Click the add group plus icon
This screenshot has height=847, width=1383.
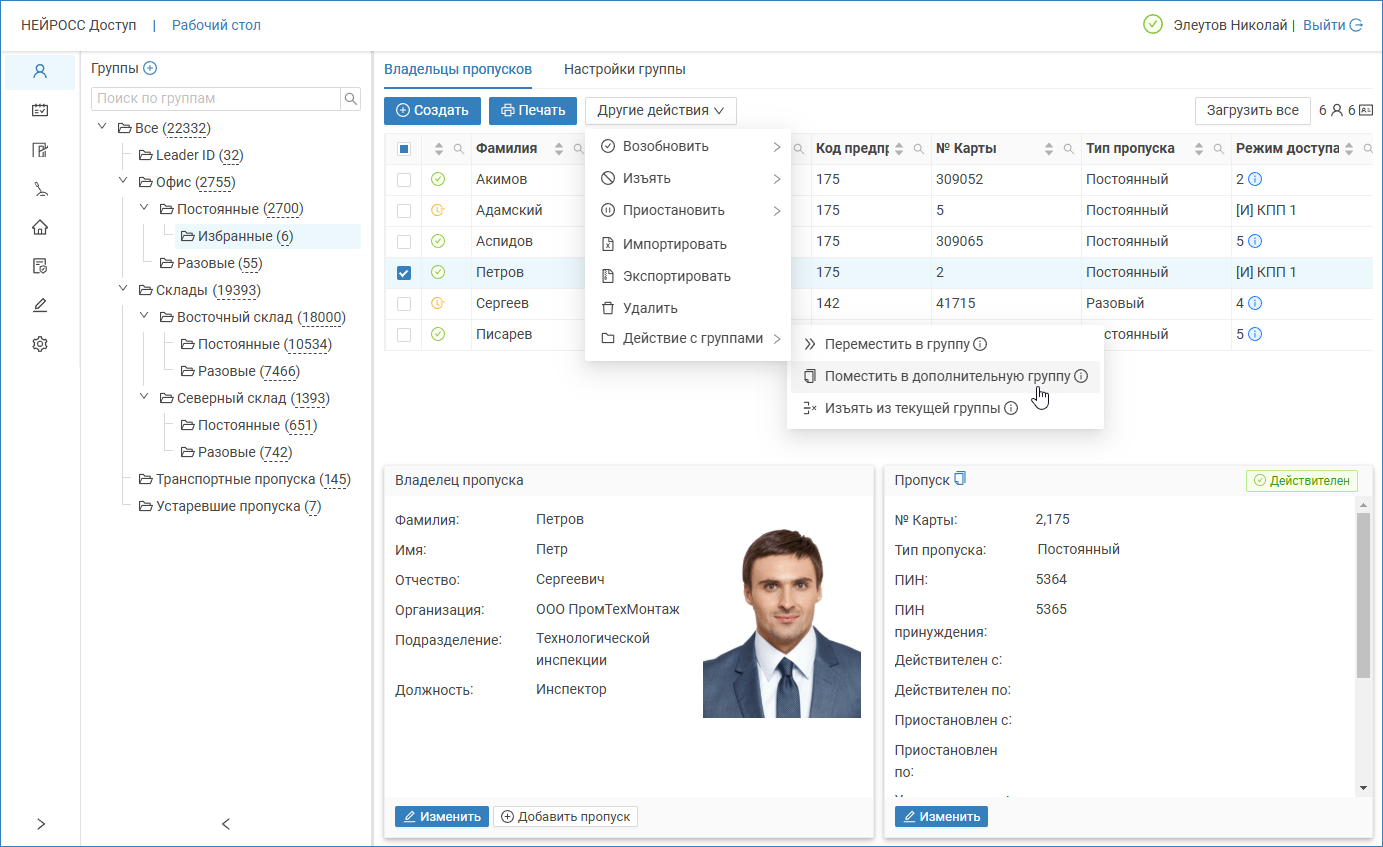coord(150,68)
